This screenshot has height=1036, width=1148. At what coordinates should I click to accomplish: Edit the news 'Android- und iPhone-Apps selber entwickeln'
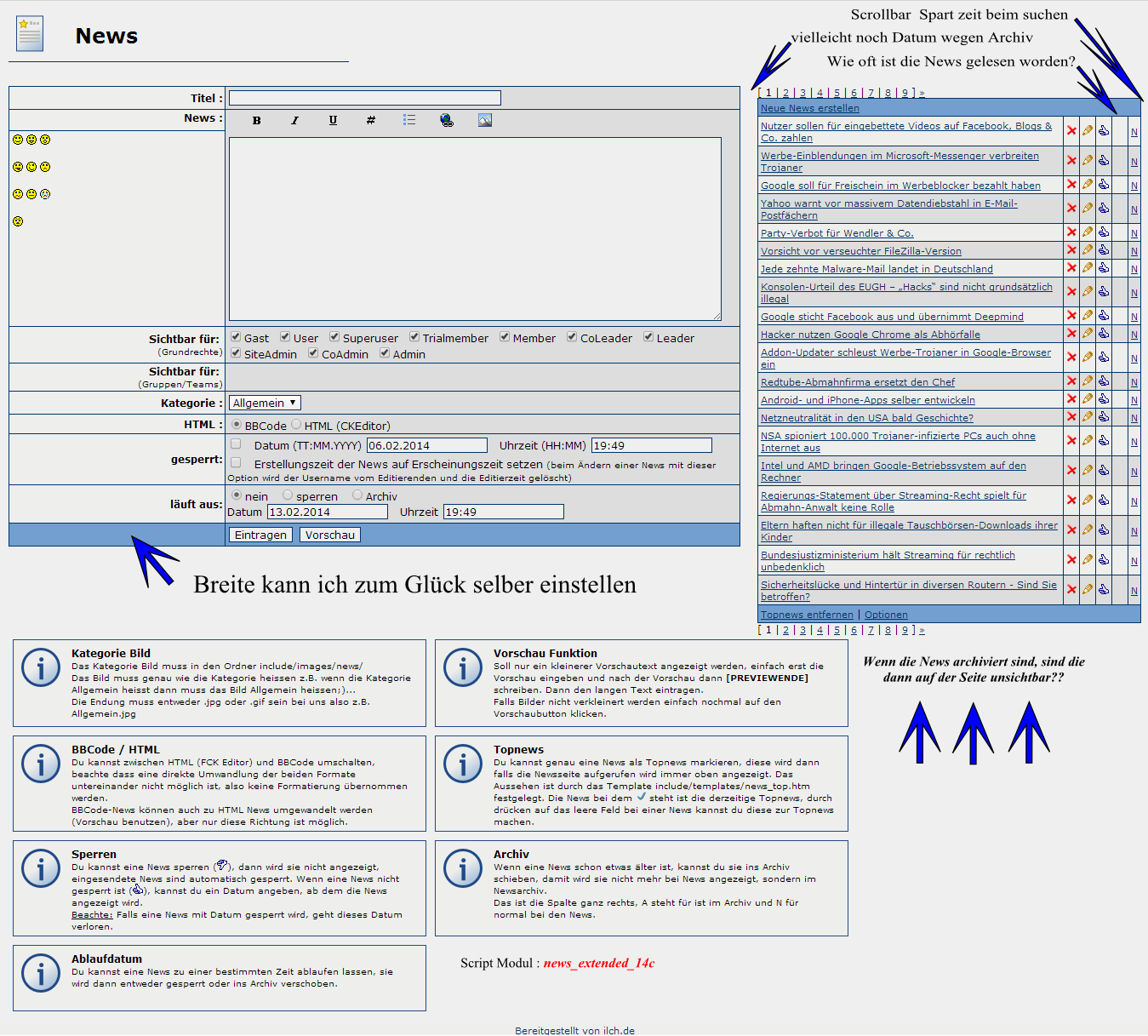click(1088, 399)
